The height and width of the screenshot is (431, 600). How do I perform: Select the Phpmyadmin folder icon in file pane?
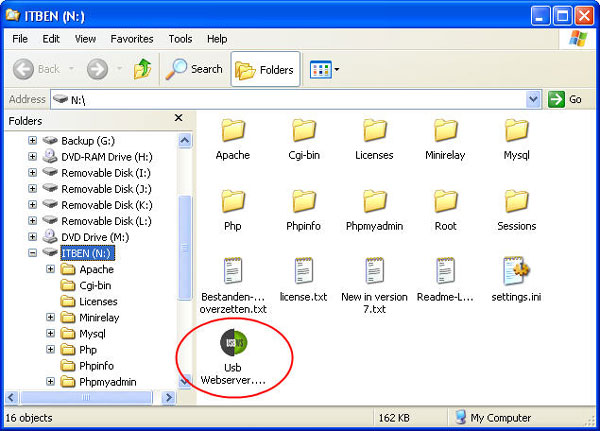(x=375, y=201)
